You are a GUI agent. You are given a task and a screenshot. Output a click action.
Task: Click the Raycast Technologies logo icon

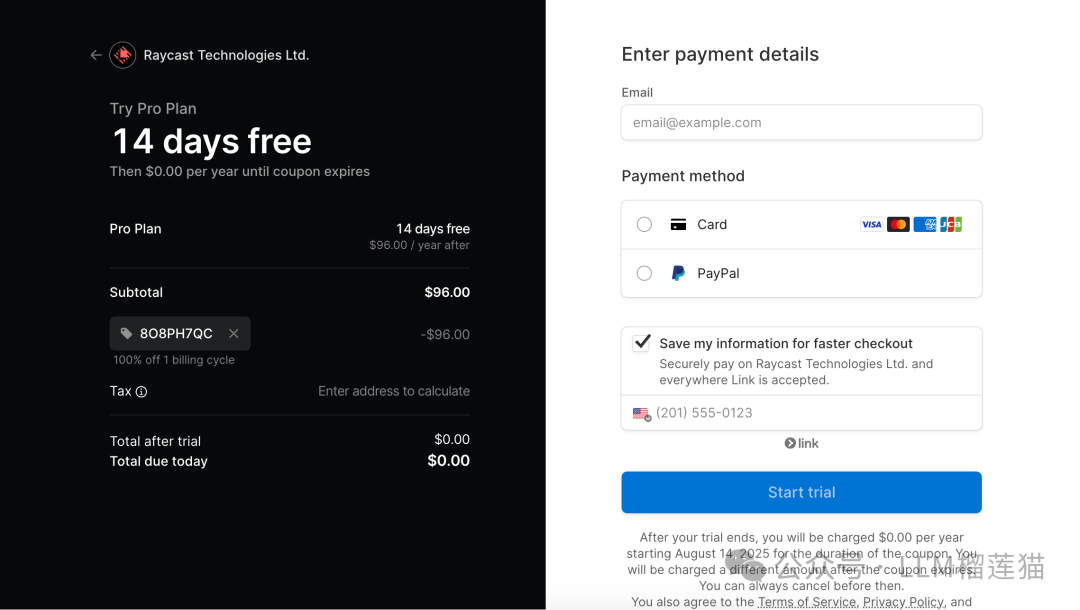point(123,55)
